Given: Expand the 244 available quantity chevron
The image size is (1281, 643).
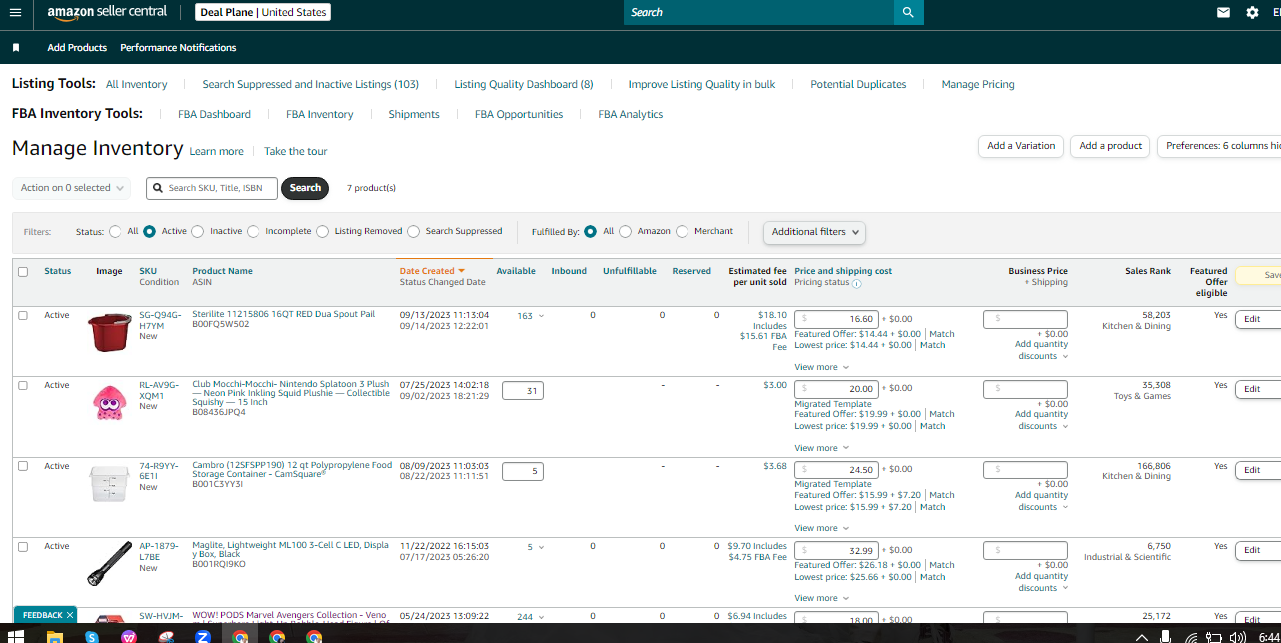Looking at the screenshot, I should coord(541,617).
